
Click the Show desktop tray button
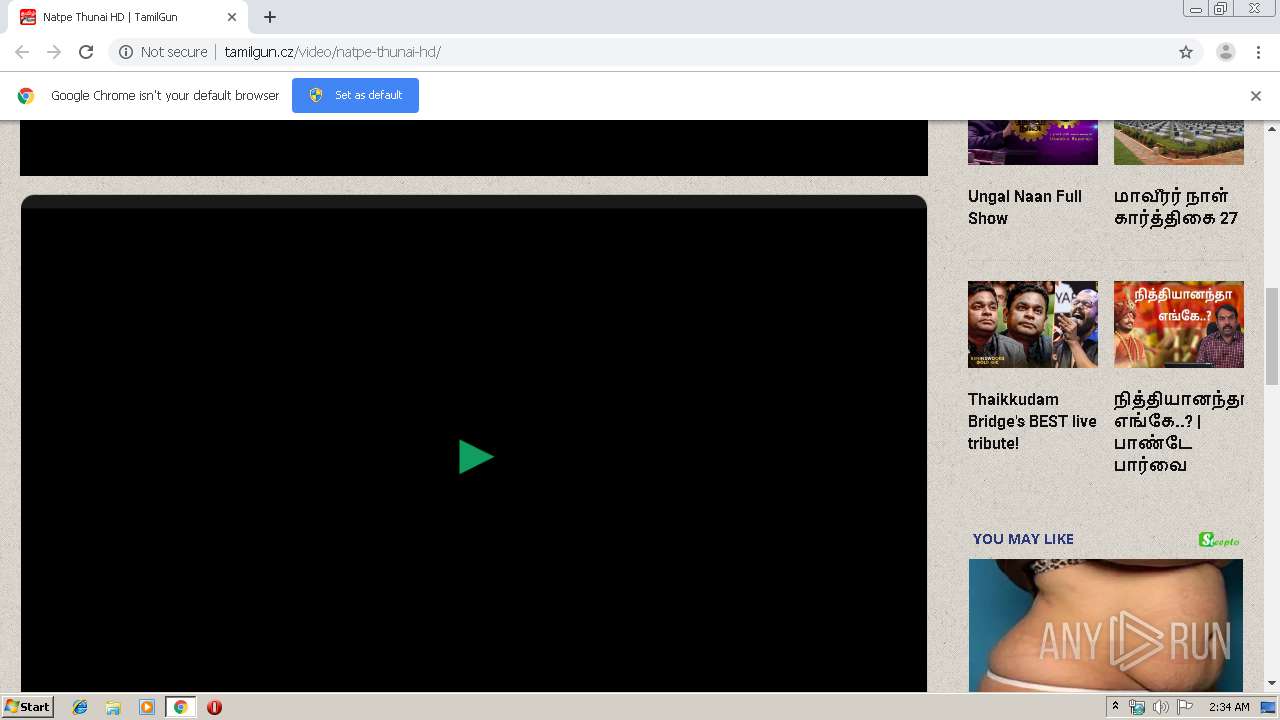pos(1268,707)
